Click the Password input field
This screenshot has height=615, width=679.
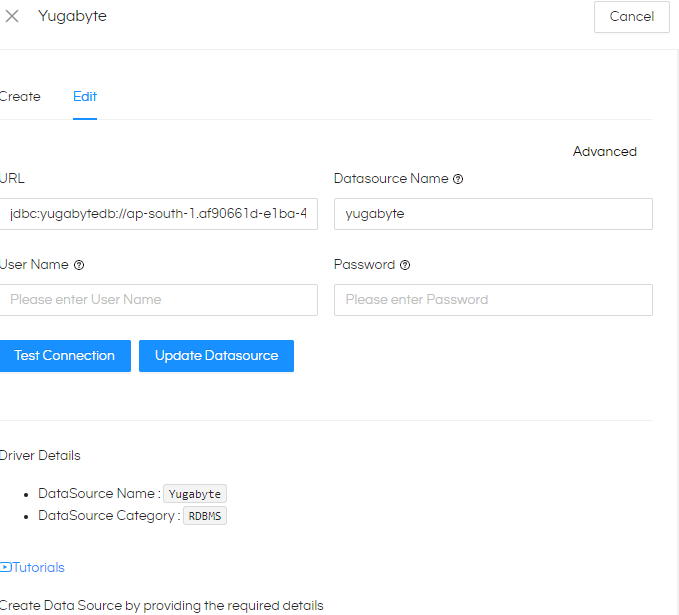493,300
